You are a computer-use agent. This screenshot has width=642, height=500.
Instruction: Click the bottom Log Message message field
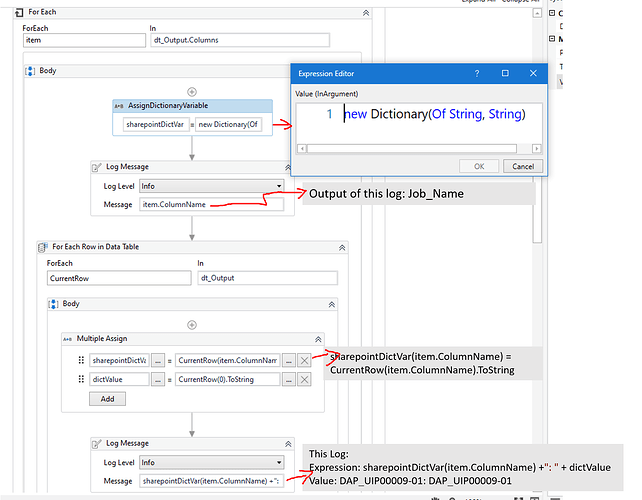[x=212, y=481]
